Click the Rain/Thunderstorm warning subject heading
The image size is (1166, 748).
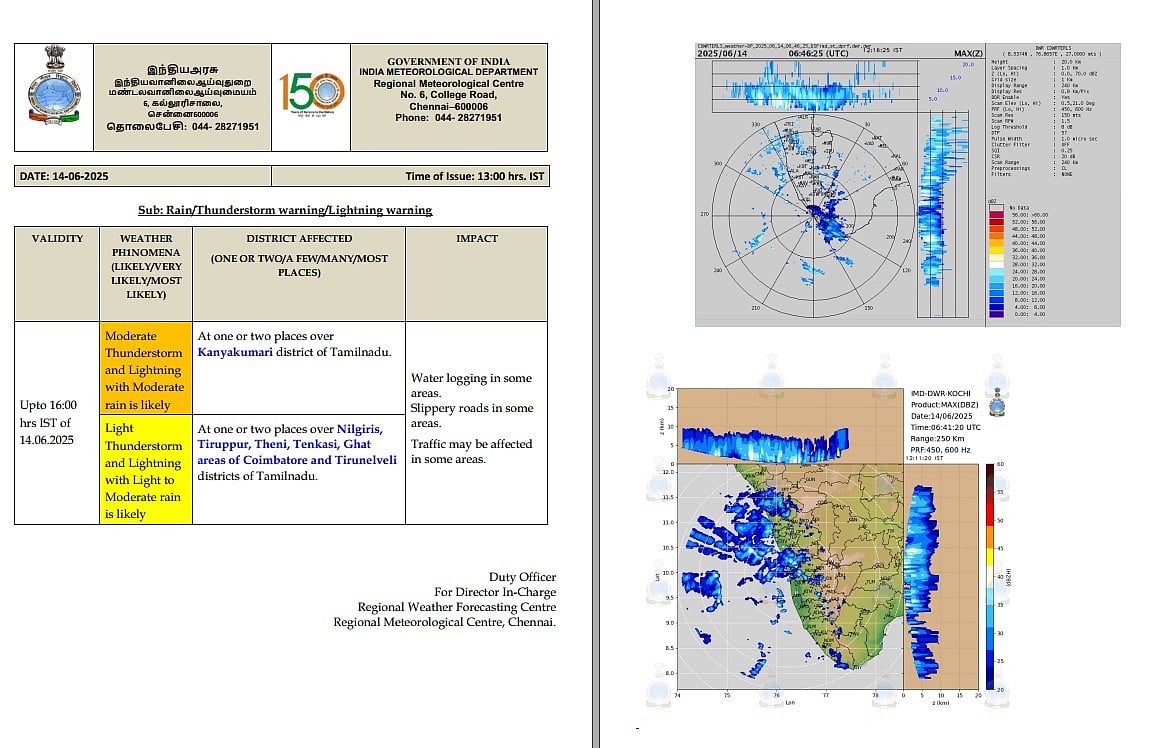[x=285, y=210]
